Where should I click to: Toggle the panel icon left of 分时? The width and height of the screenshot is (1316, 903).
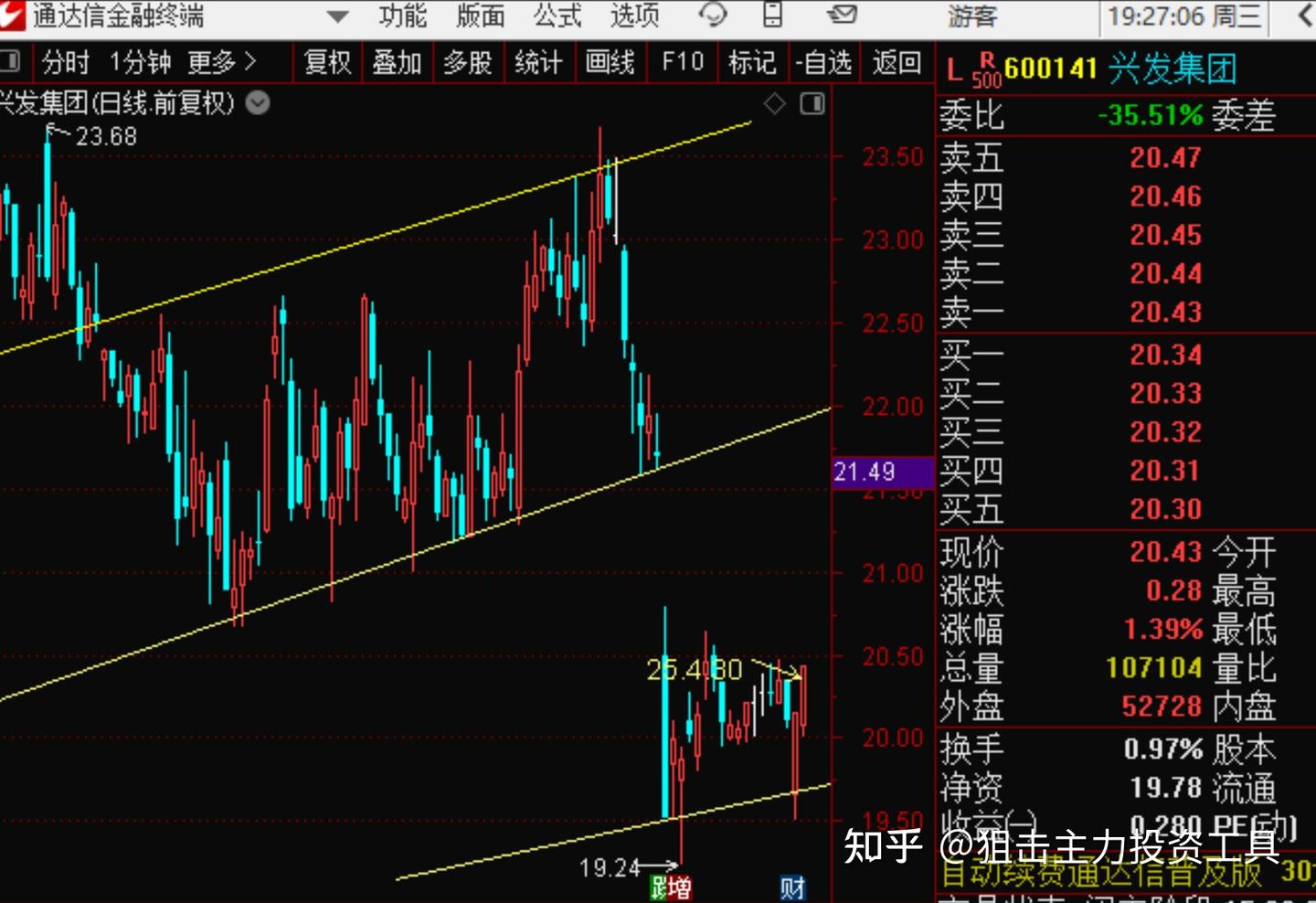point(10,62)
